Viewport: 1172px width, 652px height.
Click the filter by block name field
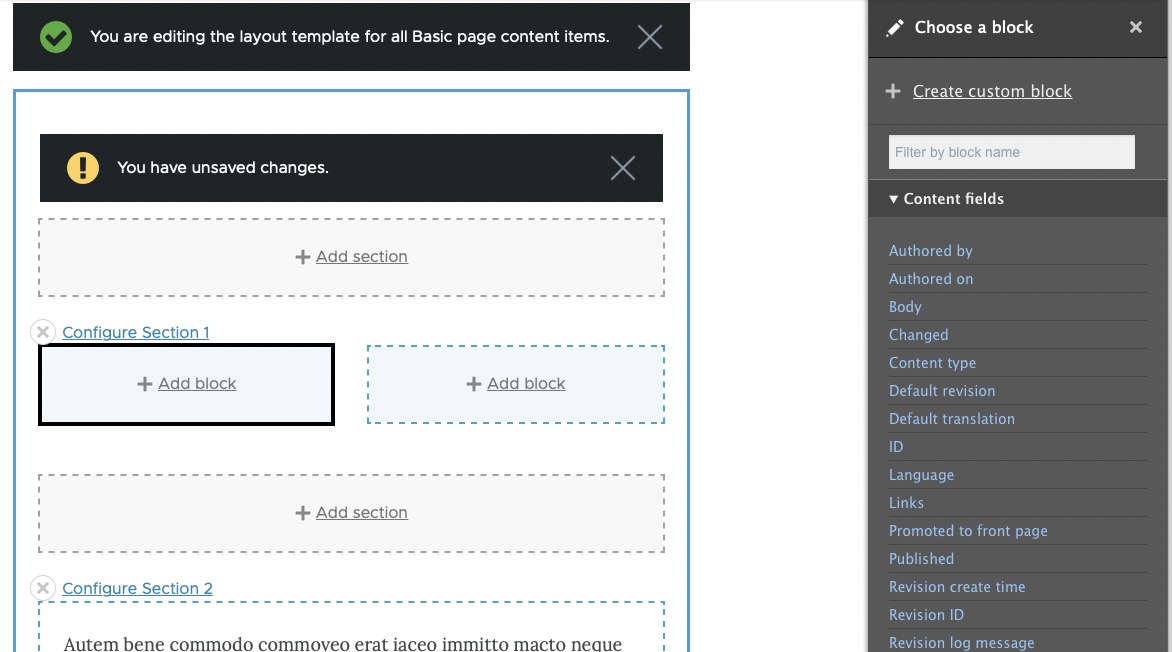(1011, 151)
